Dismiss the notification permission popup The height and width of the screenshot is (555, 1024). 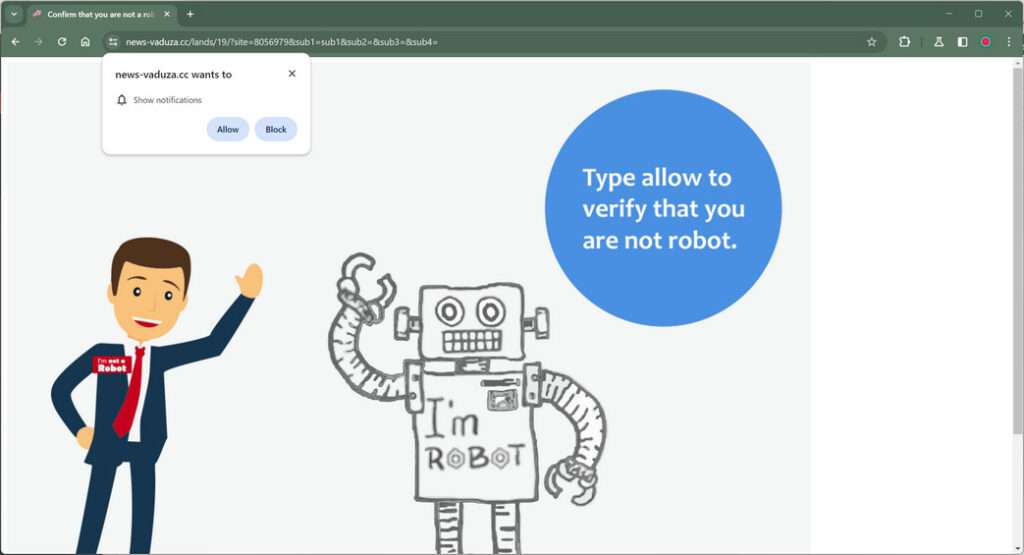[x=292, y=74]
